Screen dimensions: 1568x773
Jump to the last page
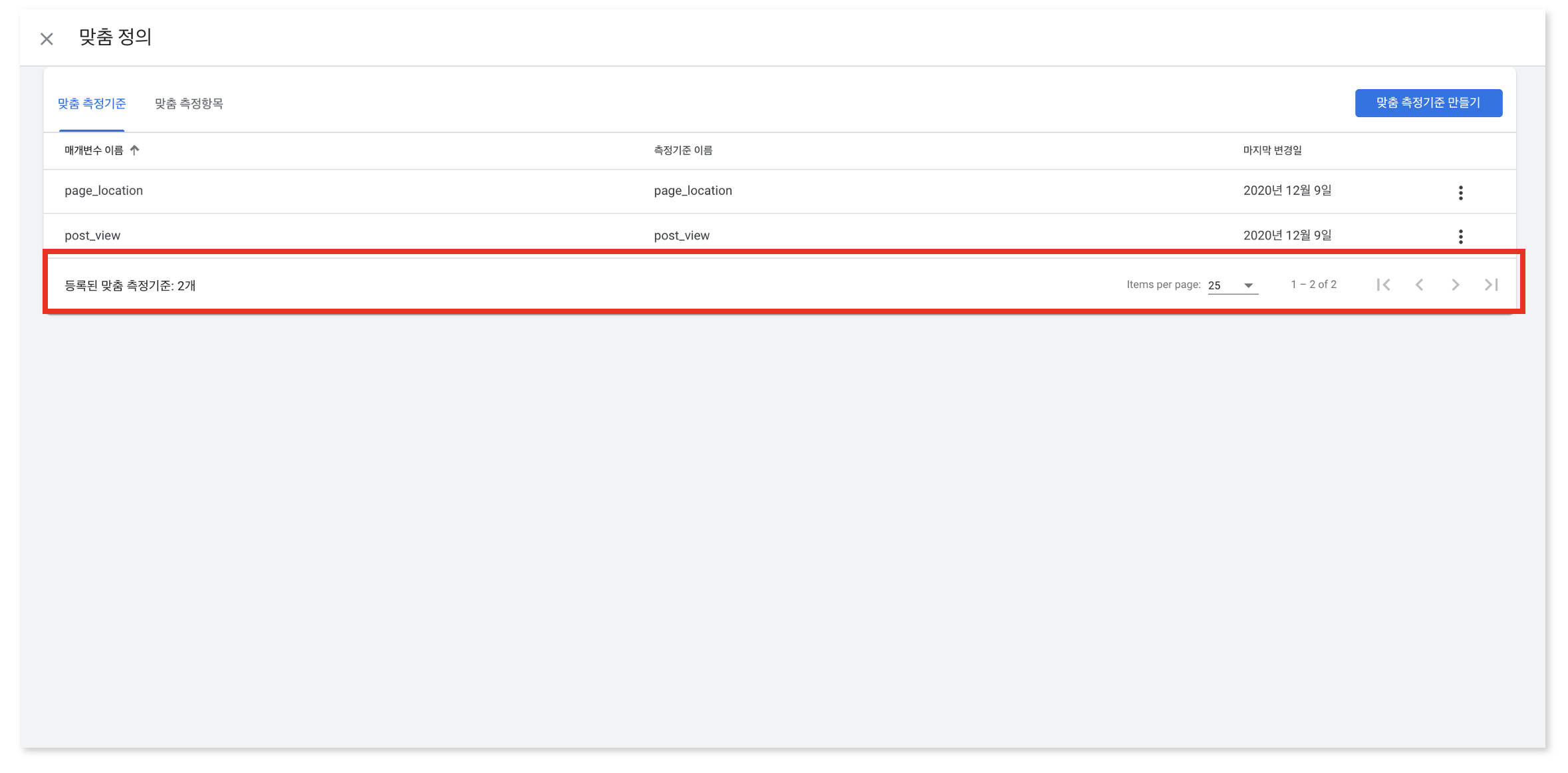point(1491,285)
